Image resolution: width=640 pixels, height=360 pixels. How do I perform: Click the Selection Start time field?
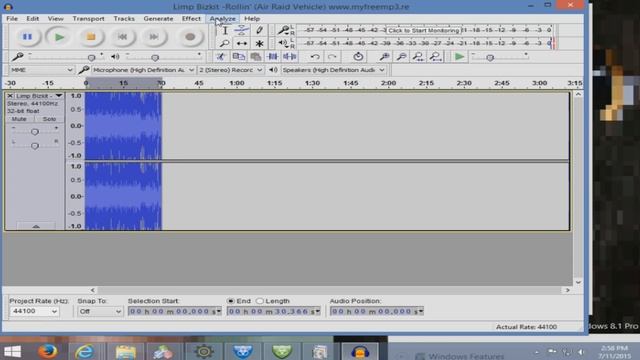(175, 311)
